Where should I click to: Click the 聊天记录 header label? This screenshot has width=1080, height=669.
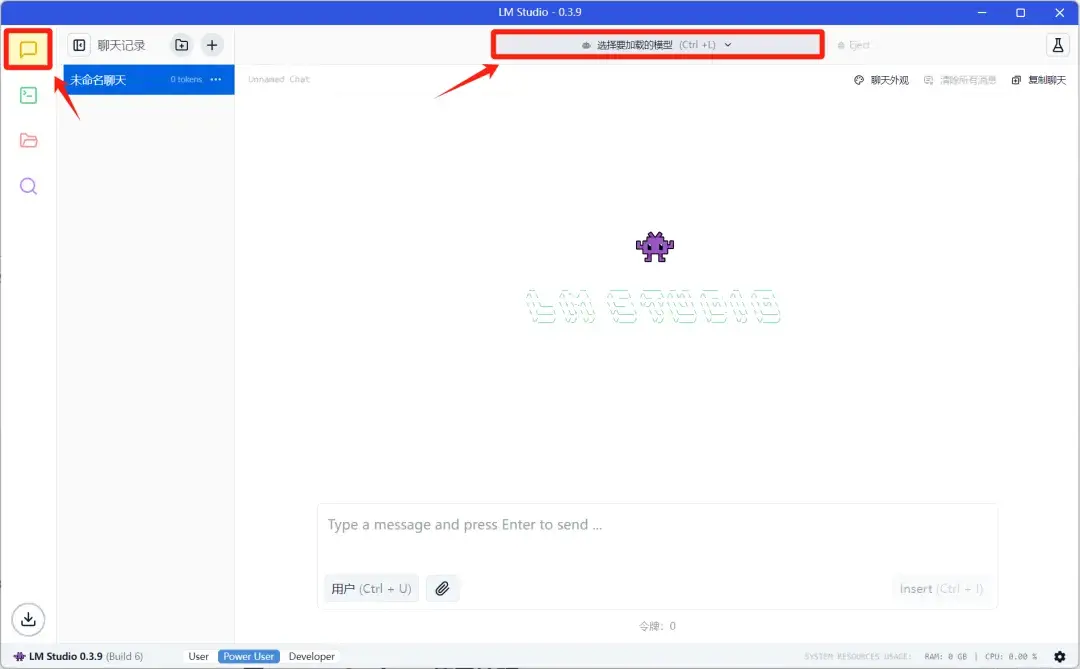pyautogui.click(x=121, y=45)
